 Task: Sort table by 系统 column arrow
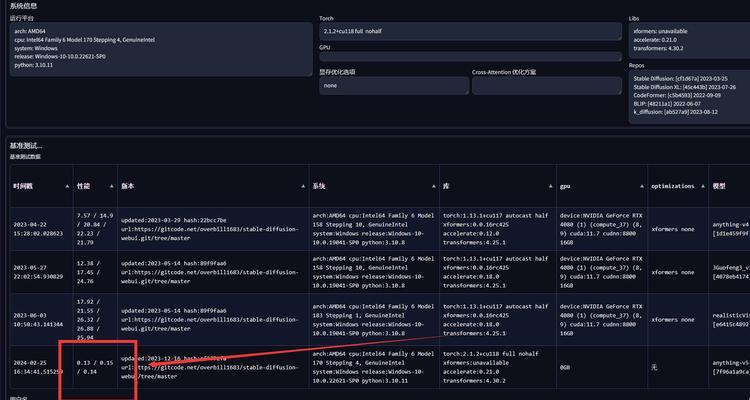coord(433,186)
